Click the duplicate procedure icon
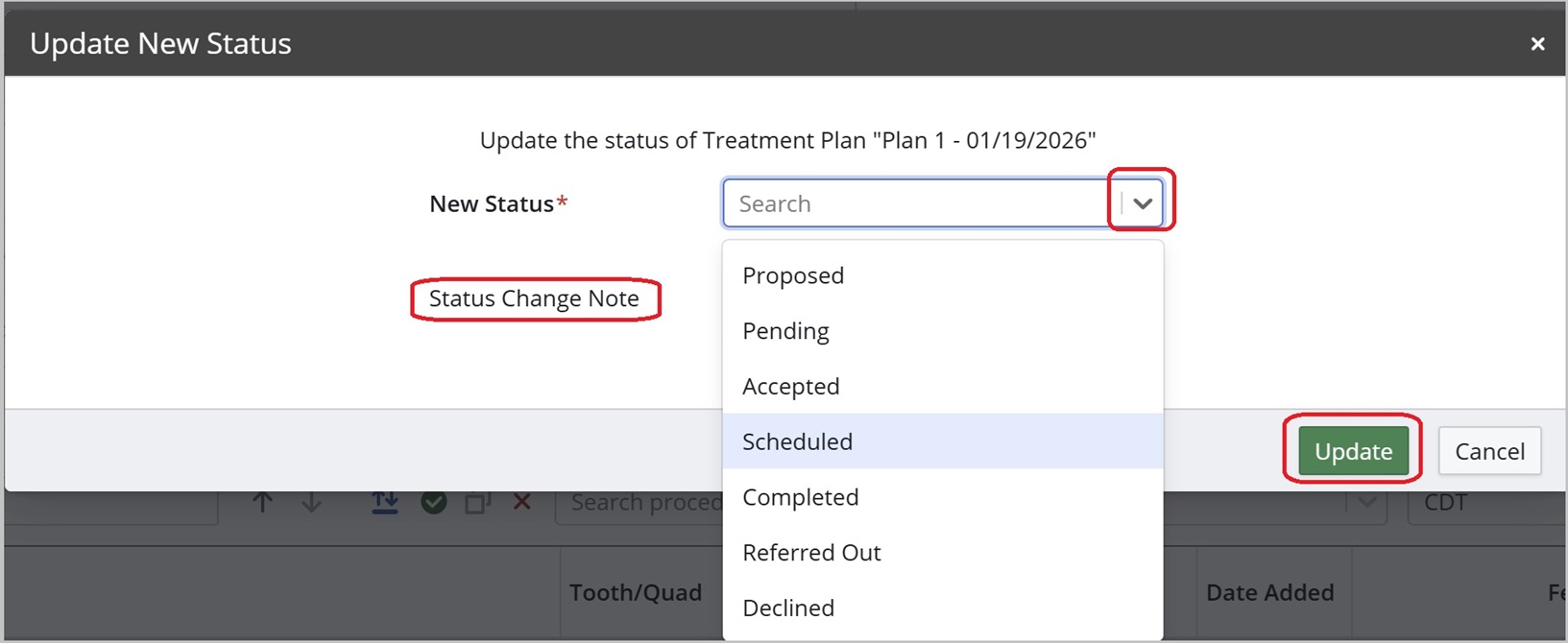 [x=477, y=500]
